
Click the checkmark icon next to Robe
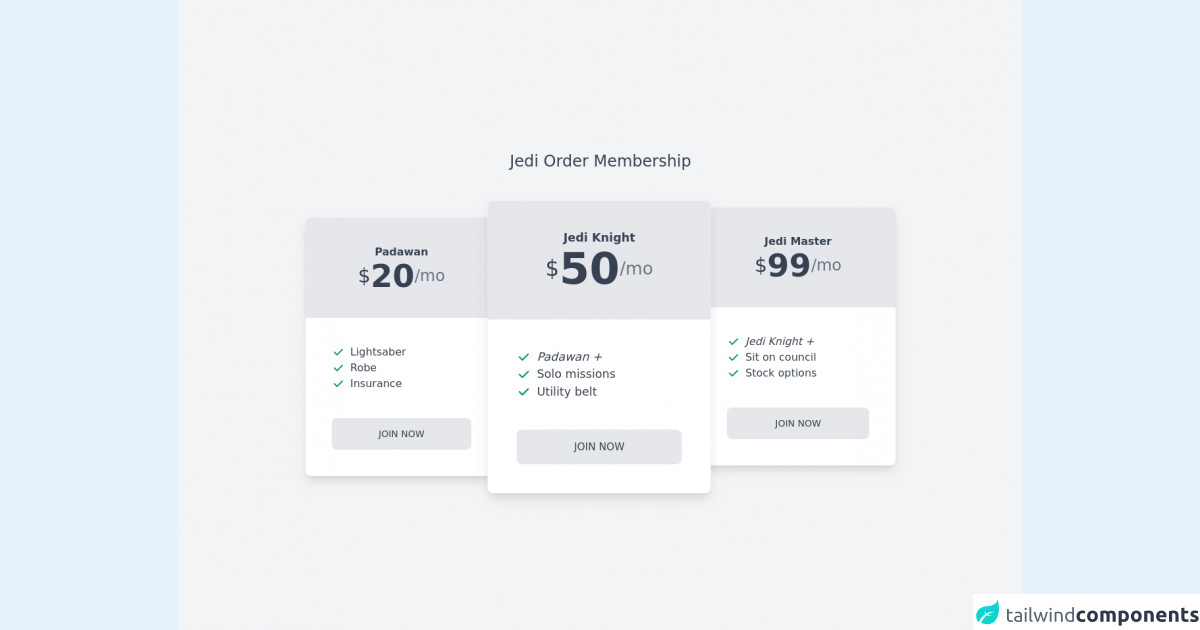(x=338, y=368)
